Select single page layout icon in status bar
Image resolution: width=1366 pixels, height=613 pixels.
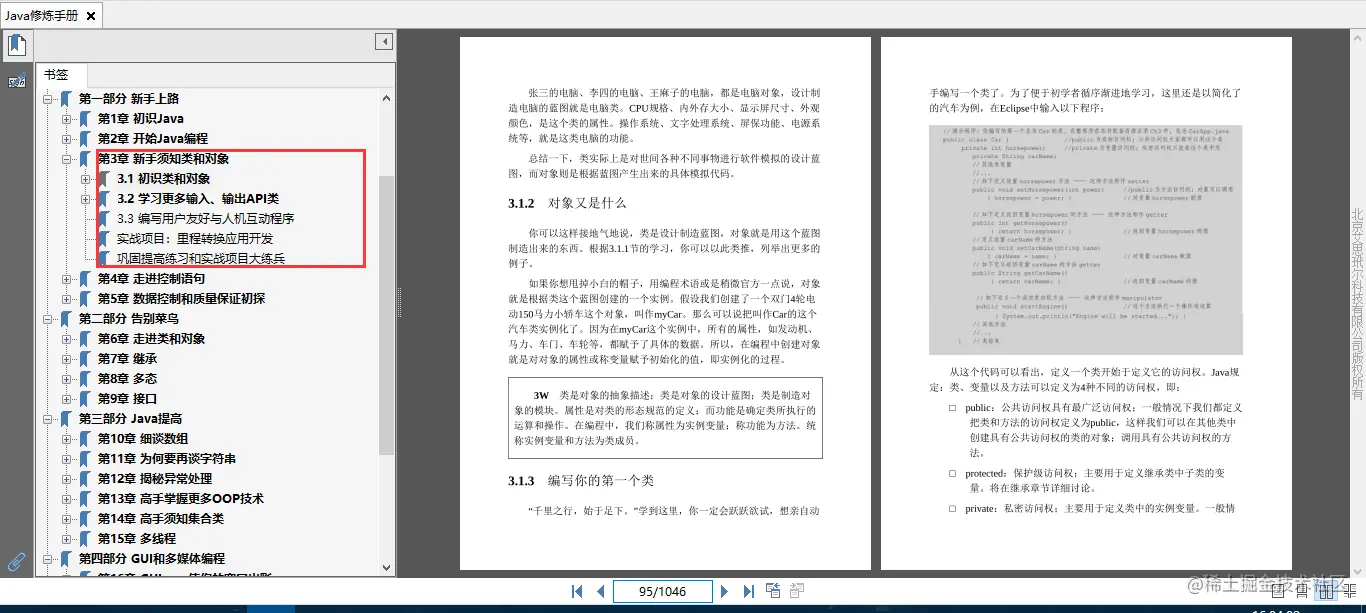pyautogui.click(x=1278, y=592)
